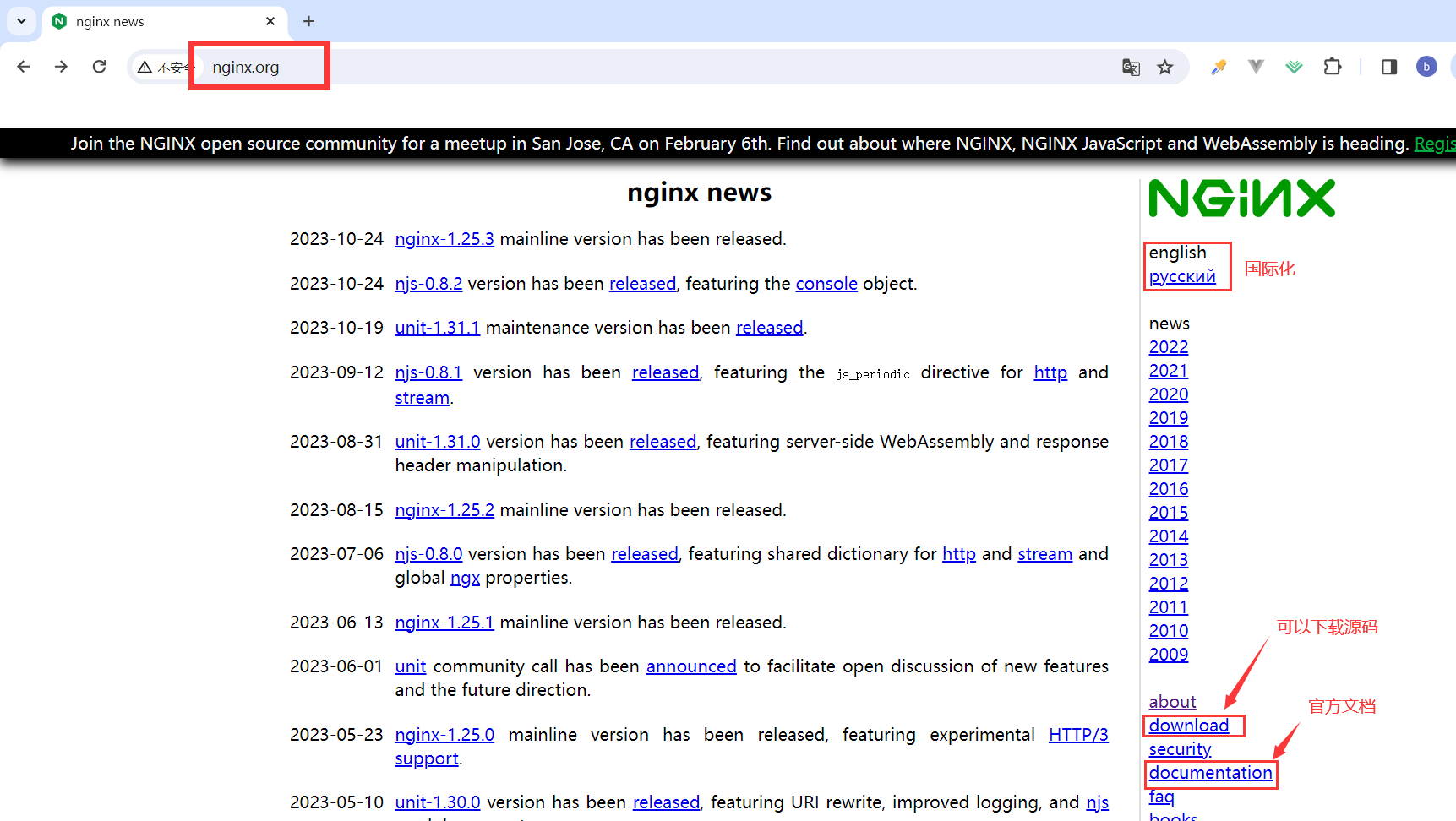Viewport: 1456px width, 821px height.
Task: Open the 2020 news archive
Action: (x=1169, y=394)
